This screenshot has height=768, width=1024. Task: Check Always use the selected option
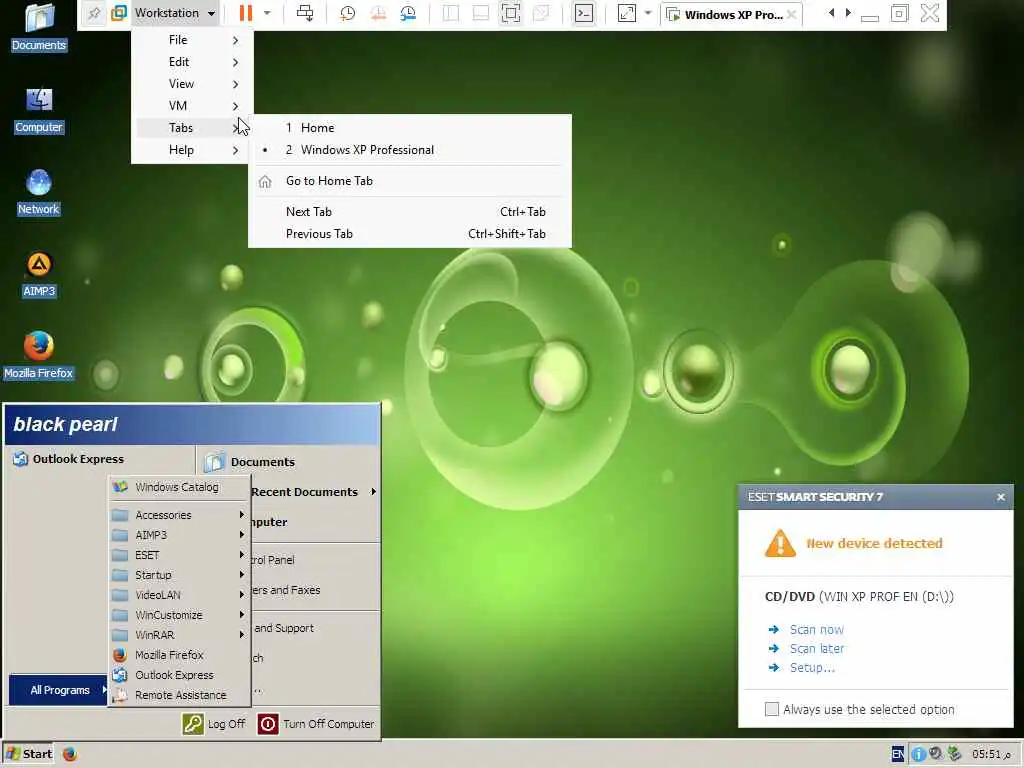[x=772, y=710]
